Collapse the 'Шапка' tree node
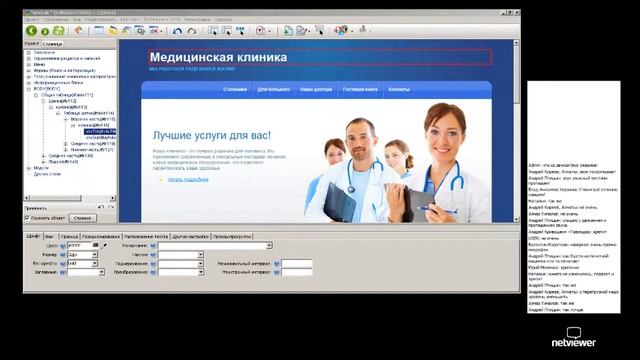 tap(43, 101)
